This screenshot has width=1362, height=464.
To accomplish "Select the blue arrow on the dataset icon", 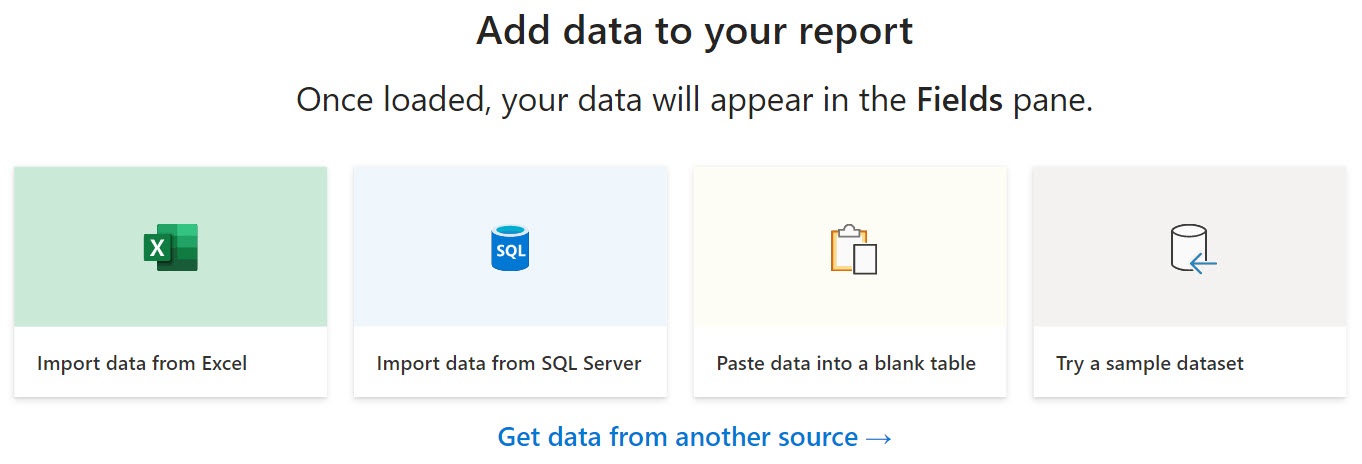I will 1203,265.
